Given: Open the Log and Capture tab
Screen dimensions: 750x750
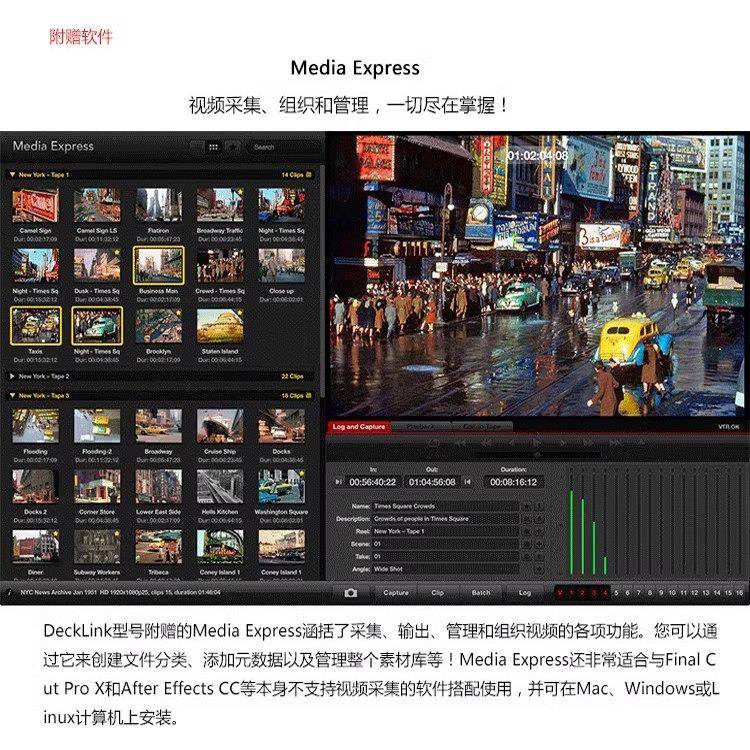Looking at the screenshot, I should point(359,427).
